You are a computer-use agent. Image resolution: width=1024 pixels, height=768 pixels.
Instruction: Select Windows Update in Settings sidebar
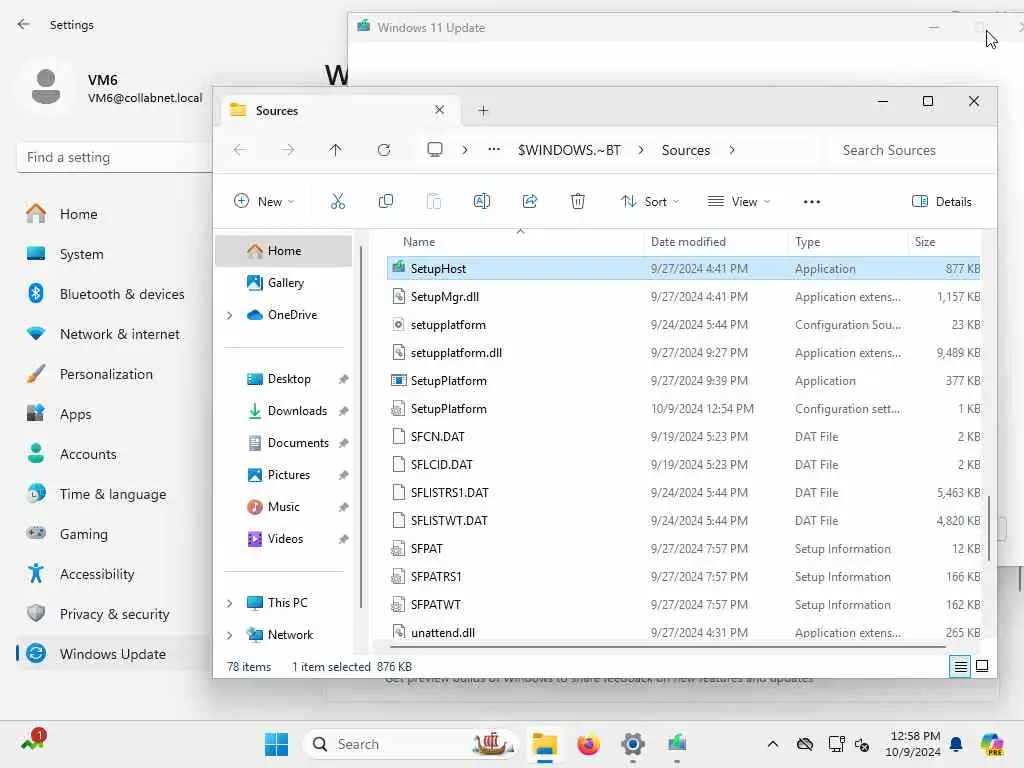click(x=113, y=654)
